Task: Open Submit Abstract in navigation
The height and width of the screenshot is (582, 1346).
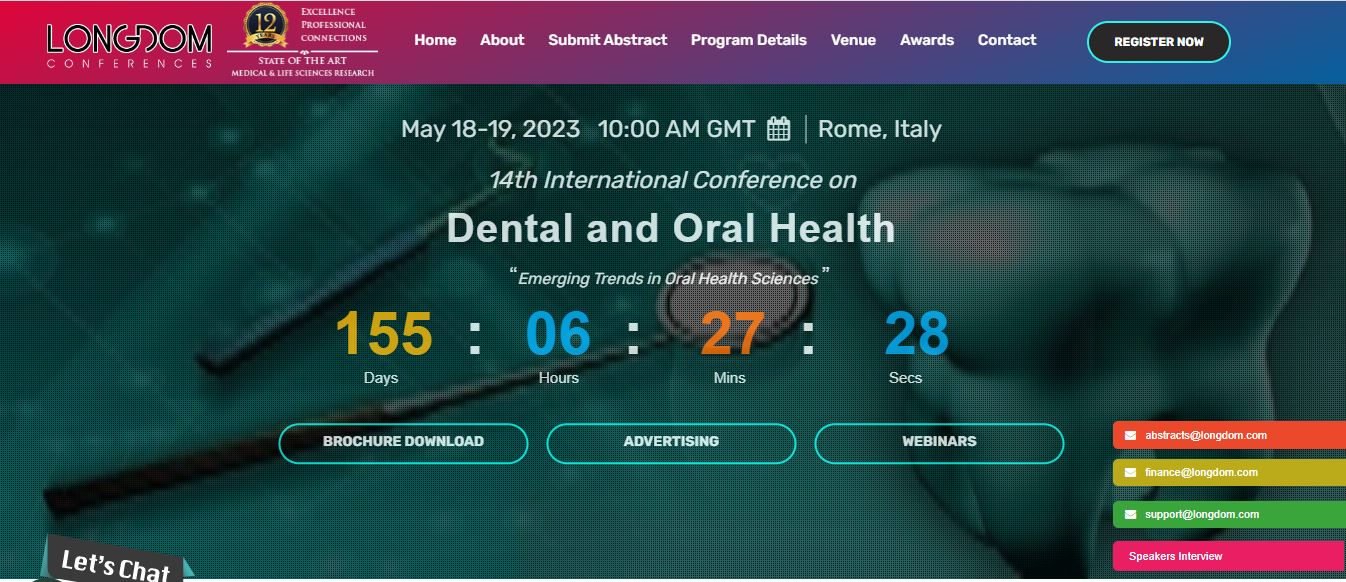Action: 607,40
